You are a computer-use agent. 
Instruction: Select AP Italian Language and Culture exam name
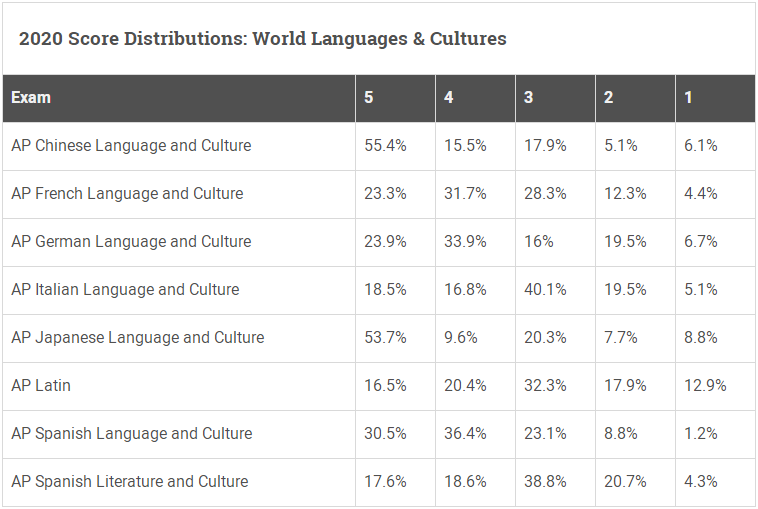(125, 290)
